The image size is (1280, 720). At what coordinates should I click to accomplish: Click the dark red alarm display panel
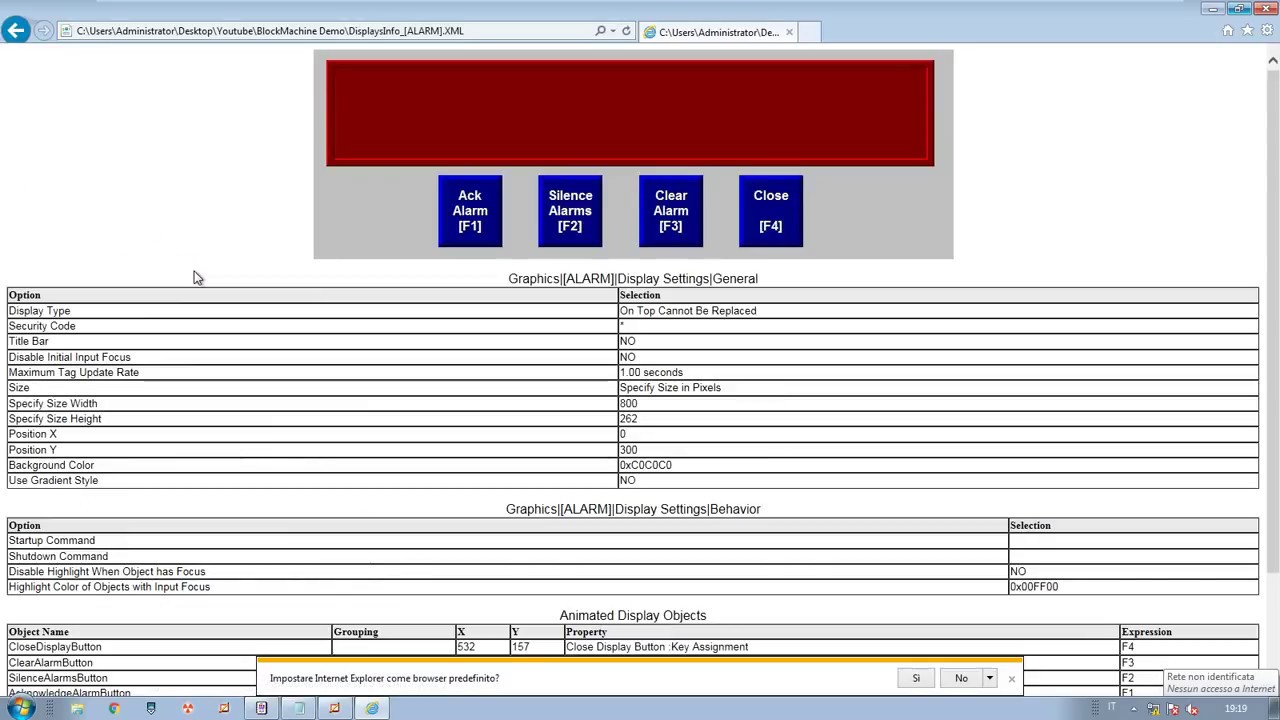coord(630,113)
